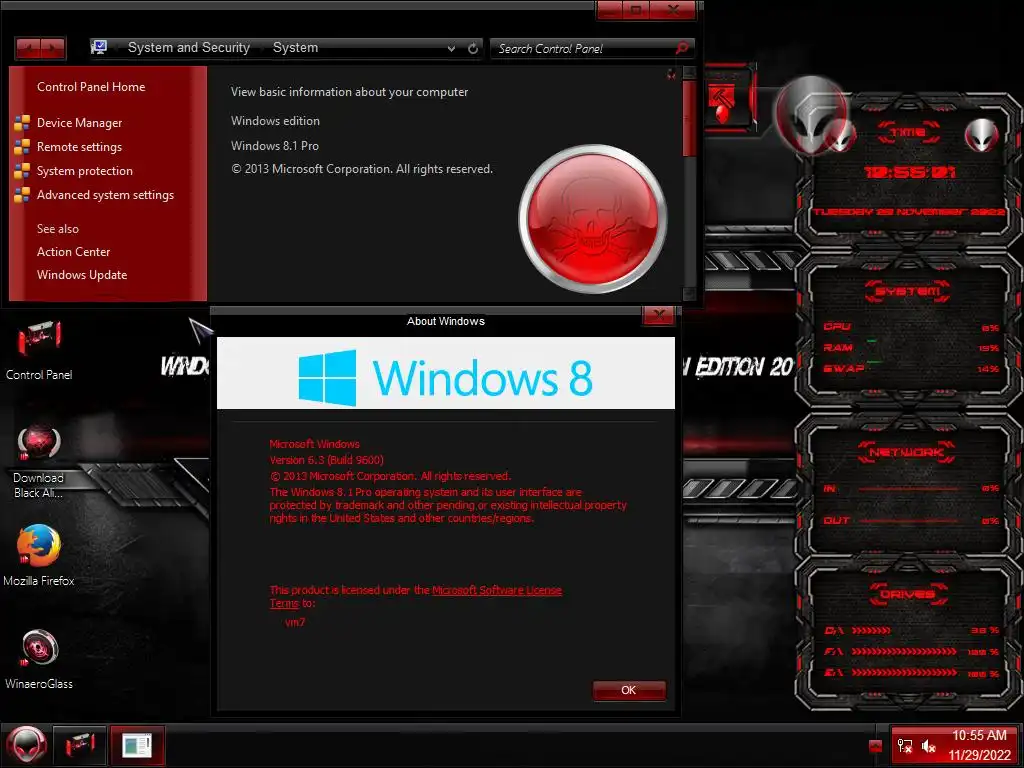
Task: Open System protection link
Action: pos(84,171)
